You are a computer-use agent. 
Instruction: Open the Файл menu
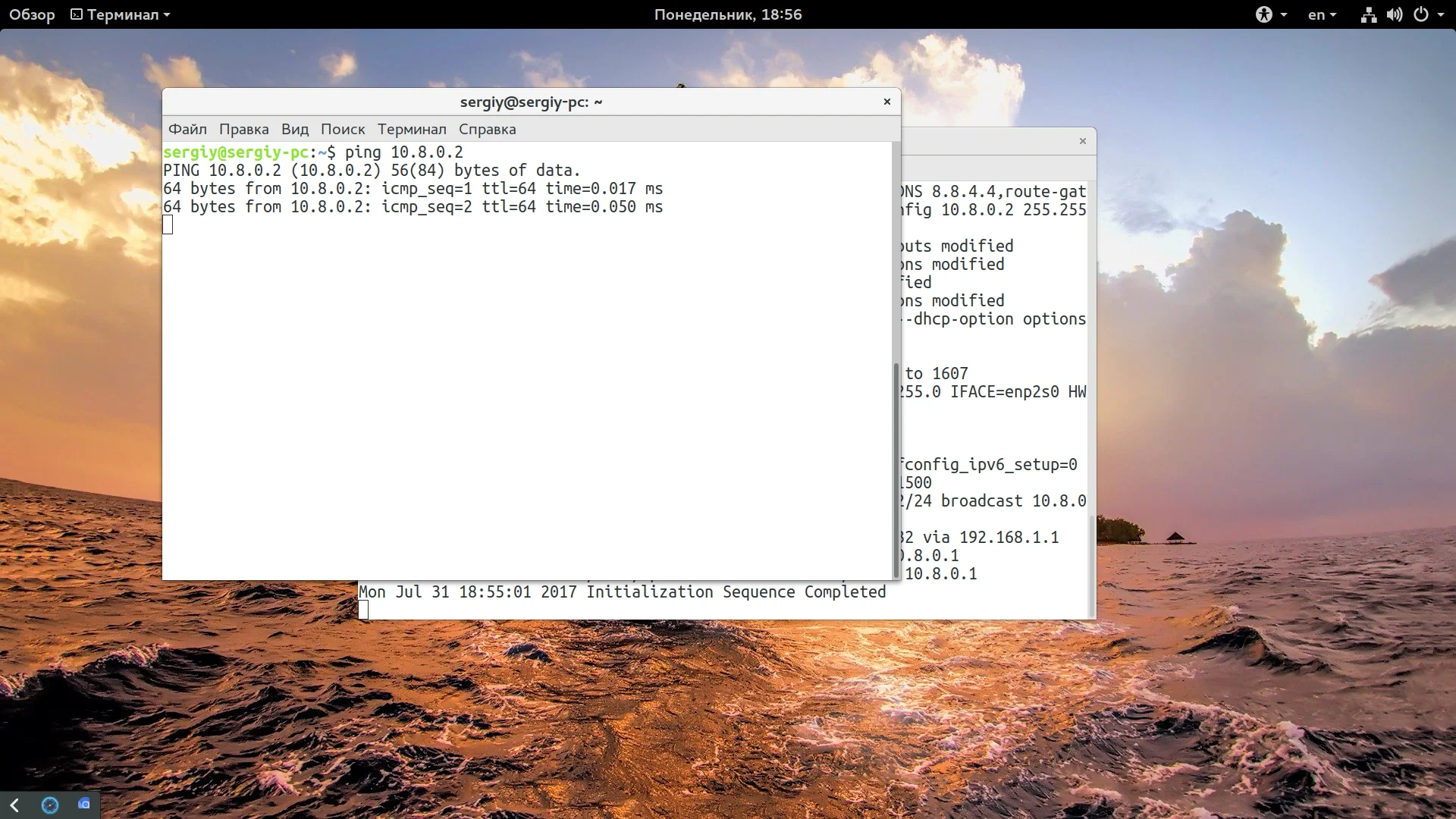point(187,129)
